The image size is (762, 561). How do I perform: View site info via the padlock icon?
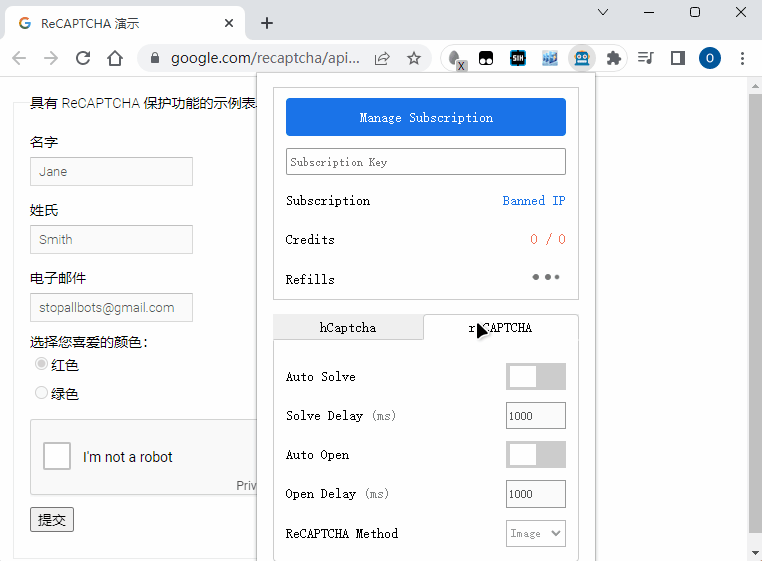point(155,58)
